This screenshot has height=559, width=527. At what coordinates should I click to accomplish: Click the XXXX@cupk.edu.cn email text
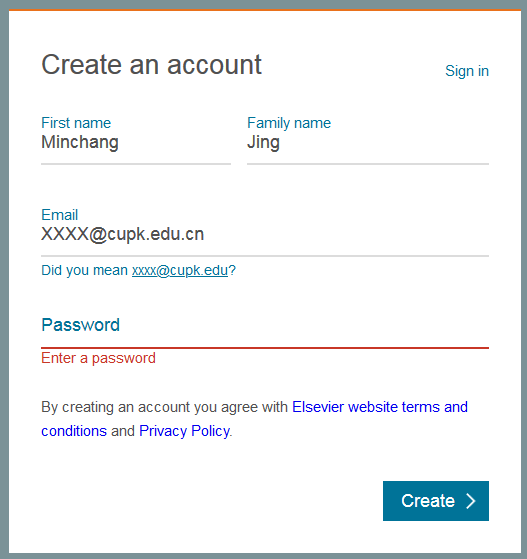click(x=123, y=235)
